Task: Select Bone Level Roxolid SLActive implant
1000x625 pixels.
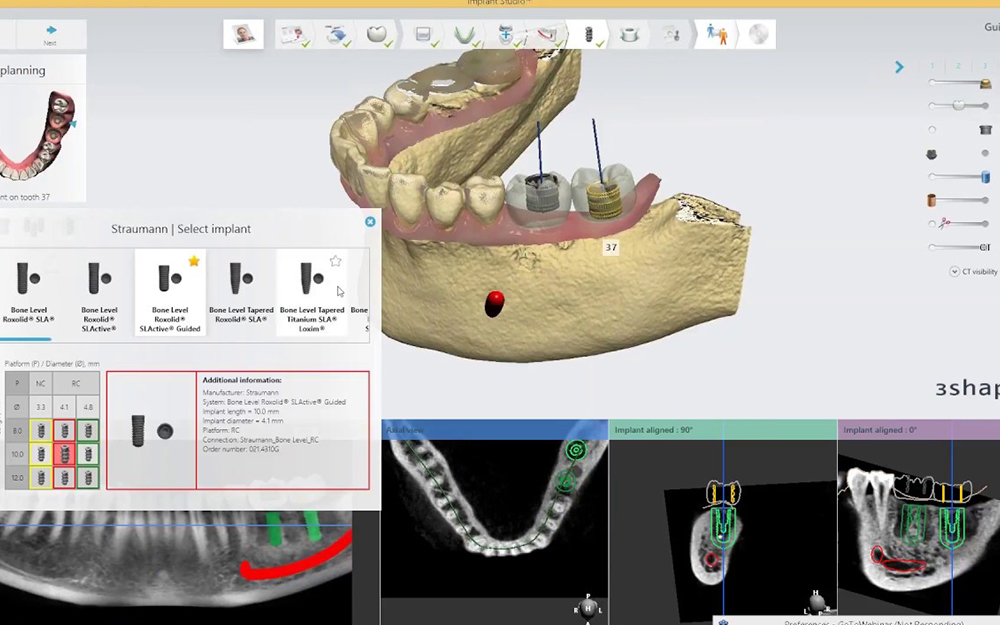Action: click(x=99, y=292)
